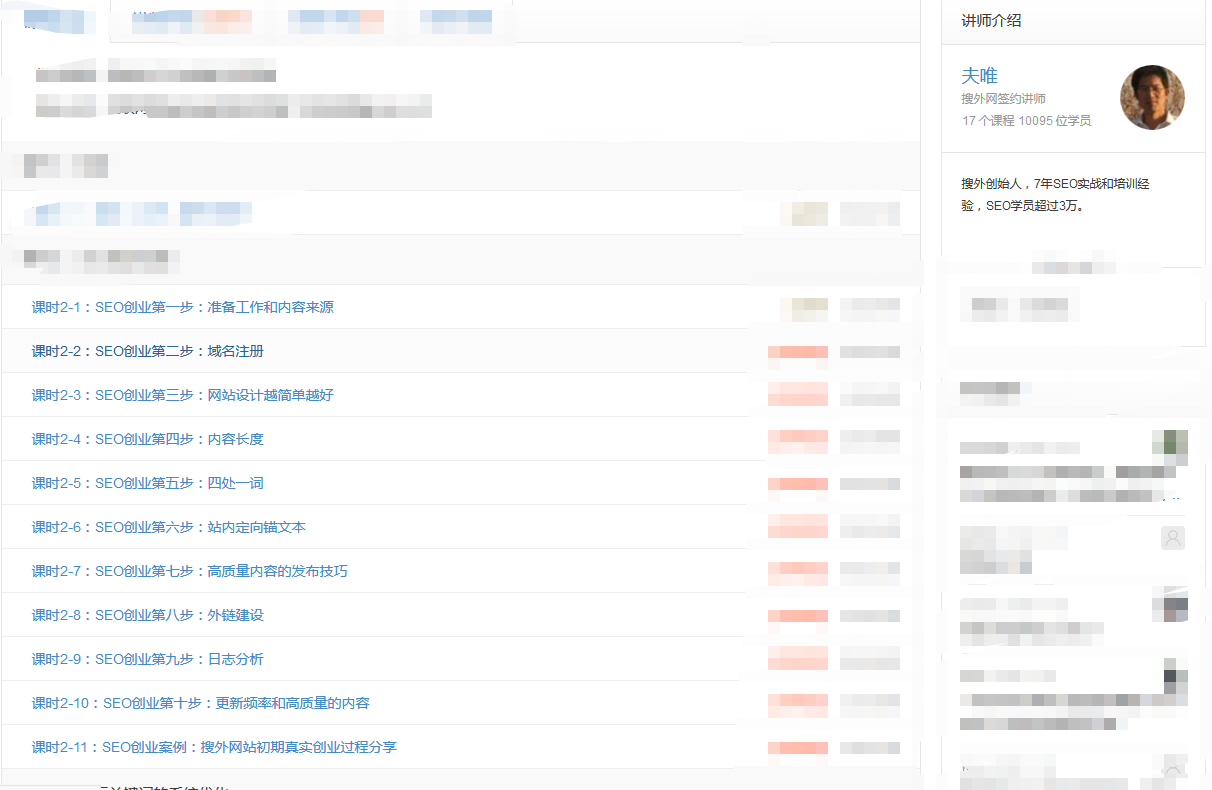Go to lesson 2-5 四处一词
Screen dimensions: 1212x790
147,483
